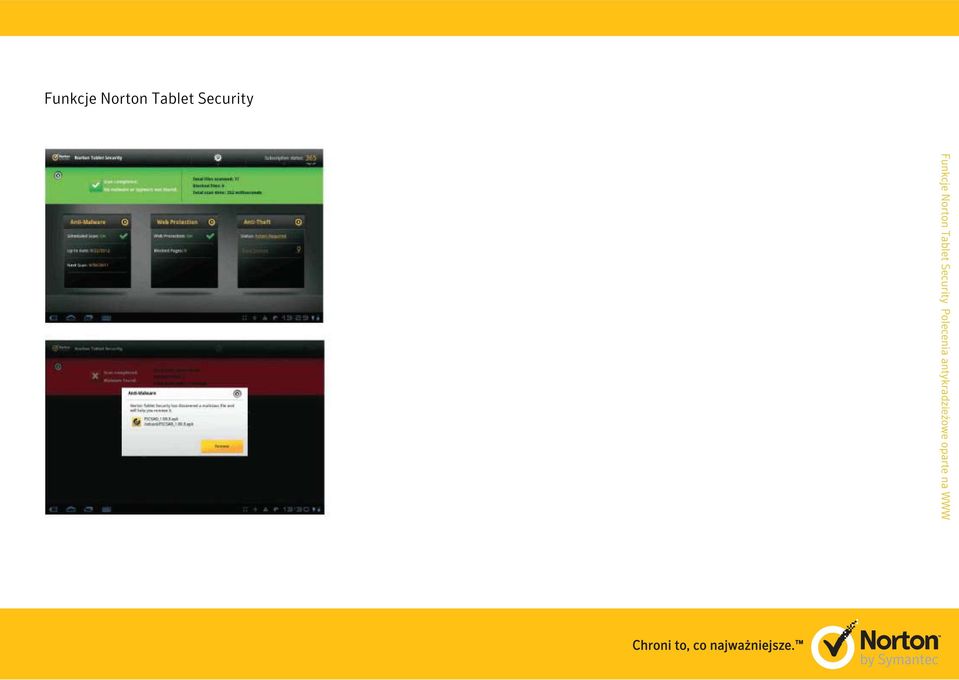The image size is (959, 680).
Task: Click the Up to date row in Anti-Malware
Action: point(97,251)
